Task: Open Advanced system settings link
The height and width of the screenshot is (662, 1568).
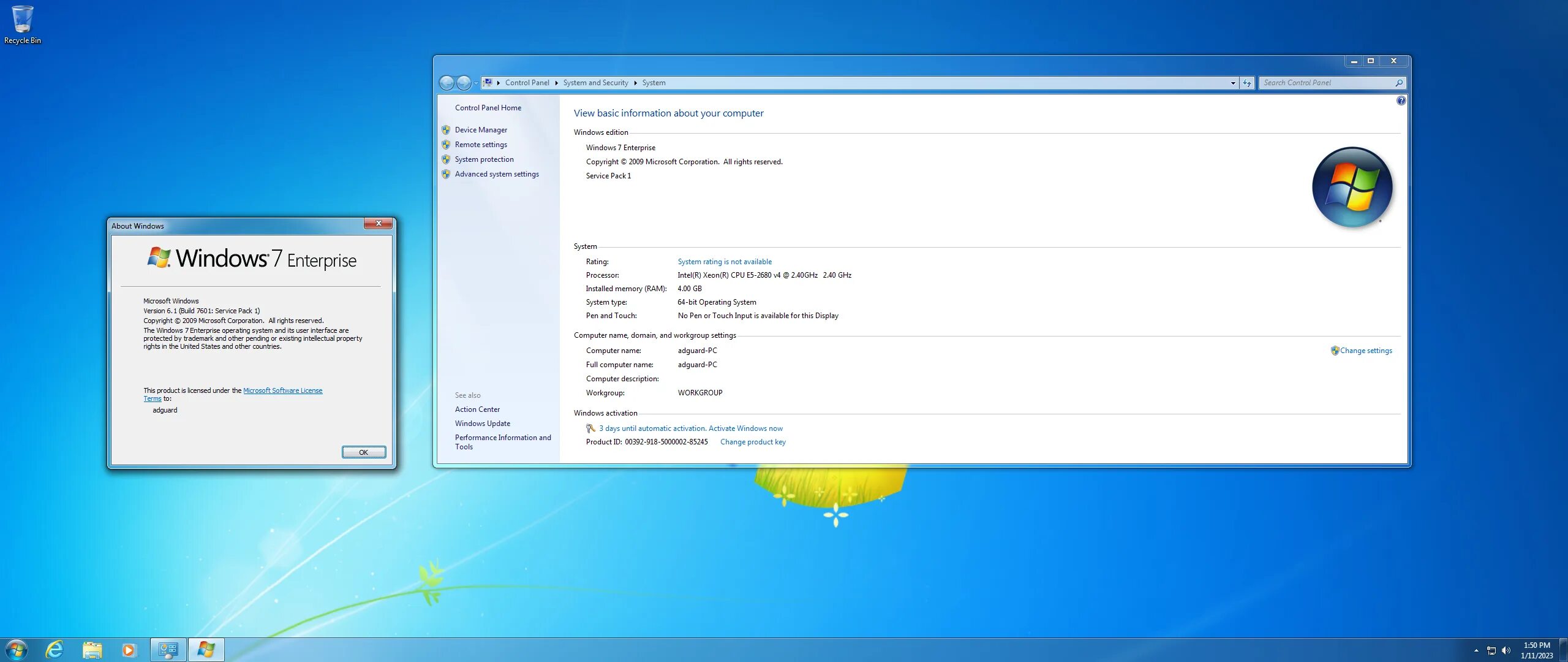Action: [497, 174]
